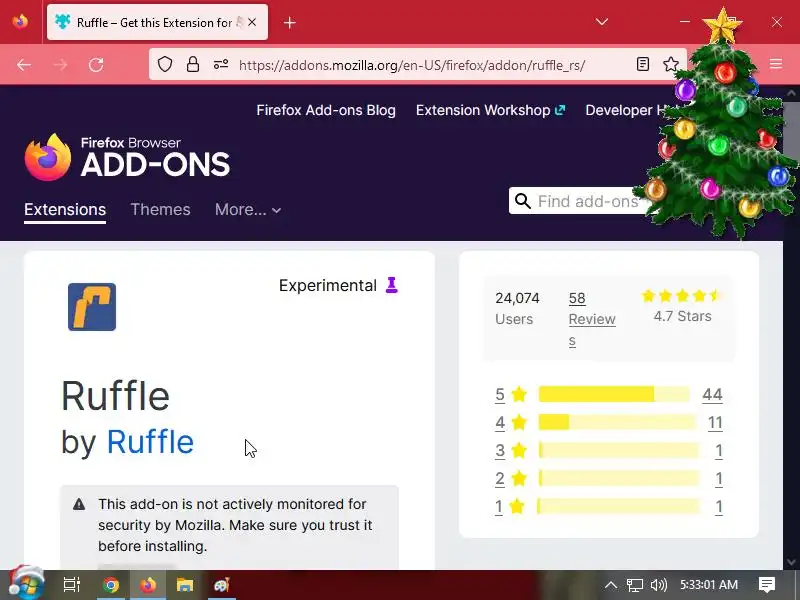Click the Ruffle extension icon

pyautogui.click(x=92, y=307)
